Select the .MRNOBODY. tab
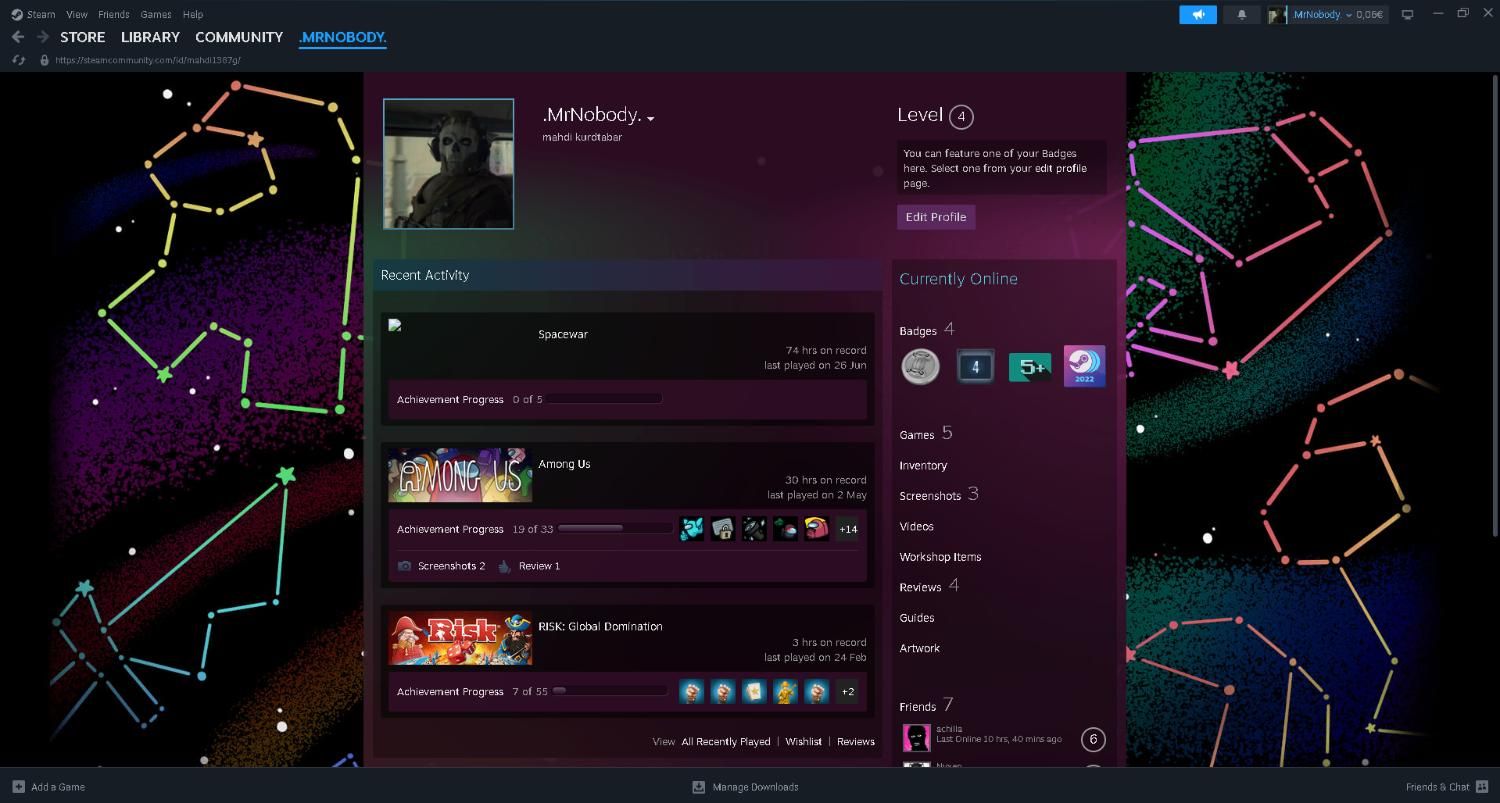 click(x=342, y=37)
